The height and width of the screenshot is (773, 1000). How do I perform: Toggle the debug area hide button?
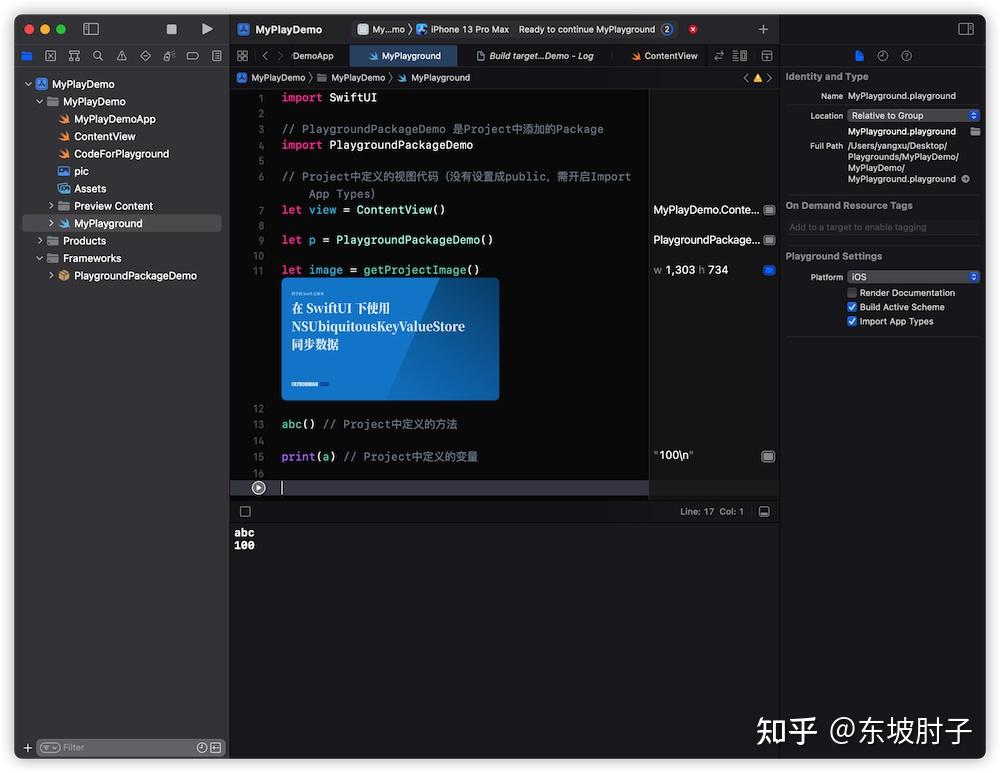(764, 512)
